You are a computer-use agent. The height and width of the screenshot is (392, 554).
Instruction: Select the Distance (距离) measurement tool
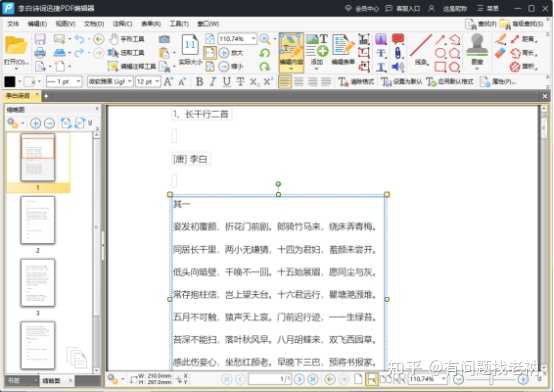click(x=523, y=39)
